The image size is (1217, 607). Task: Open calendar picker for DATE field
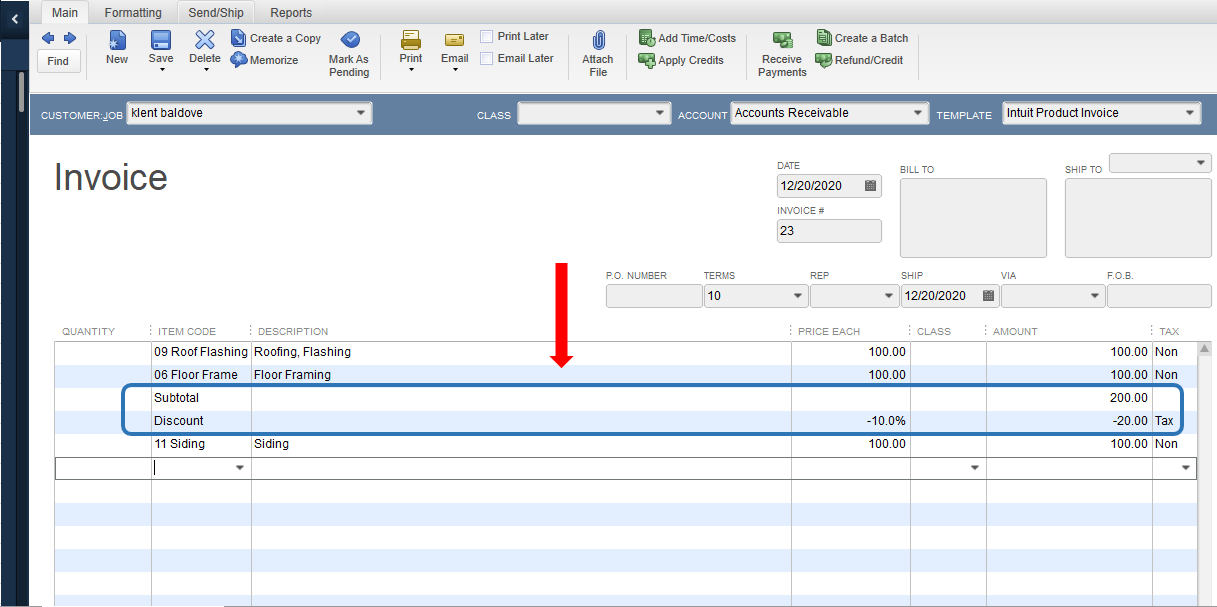click(x=870, y=186)
